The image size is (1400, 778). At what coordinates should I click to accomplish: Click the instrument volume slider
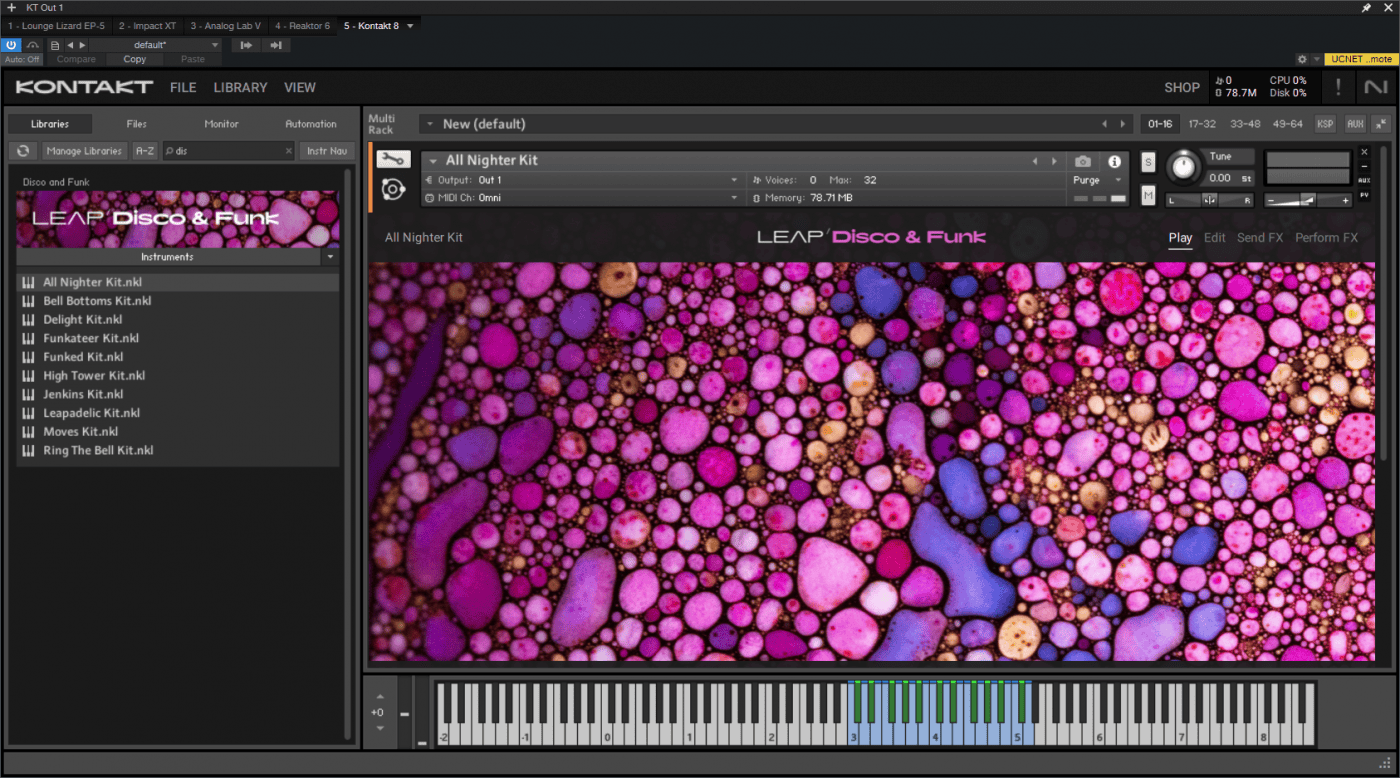tap(1308, 200)
